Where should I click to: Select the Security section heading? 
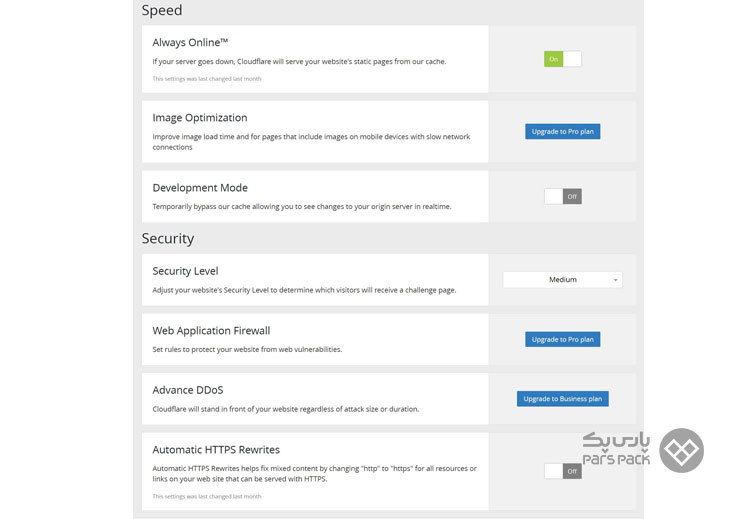click(168, 238)
